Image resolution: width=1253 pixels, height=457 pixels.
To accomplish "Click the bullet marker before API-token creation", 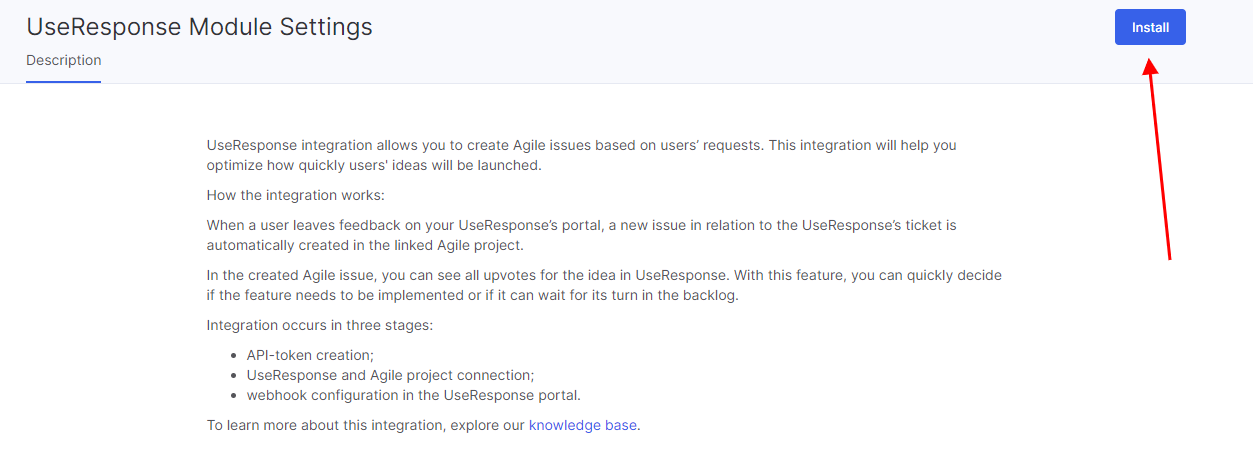I will click(x=233, y=356).
